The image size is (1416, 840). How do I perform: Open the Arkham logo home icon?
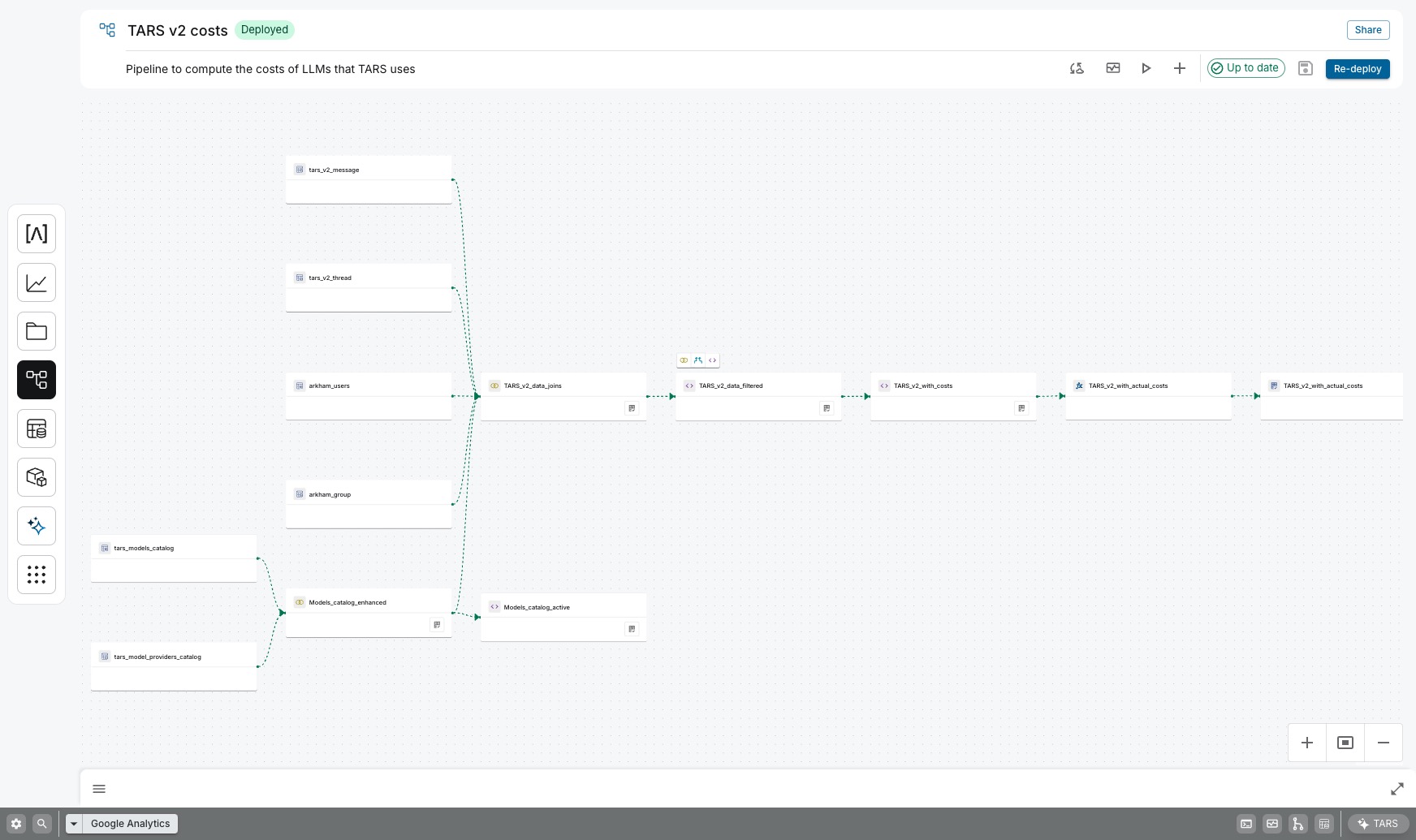[x=37, y=234]
